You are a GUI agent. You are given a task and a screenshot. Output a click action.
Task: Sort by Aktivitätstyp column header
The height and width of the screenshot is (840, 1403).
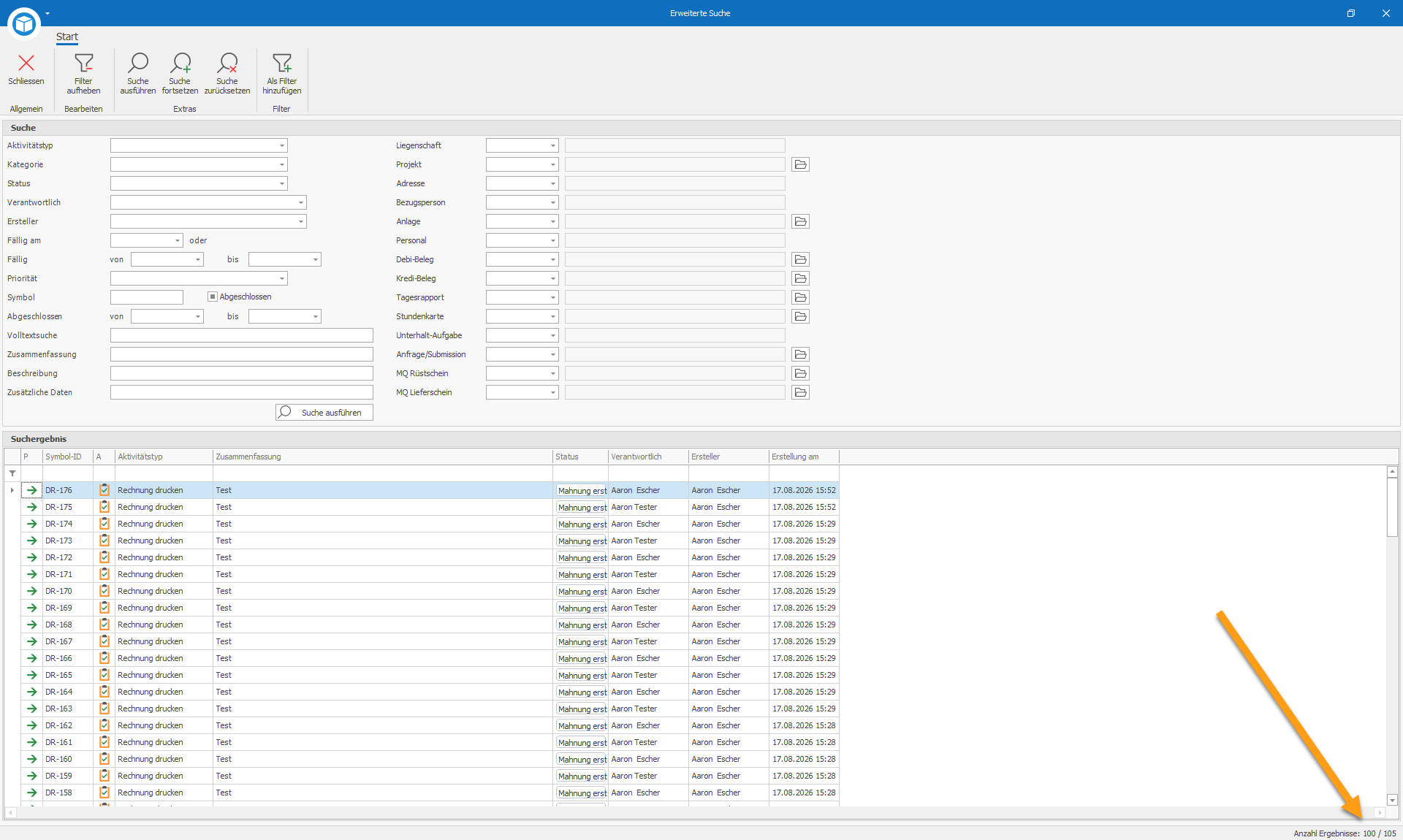(164, 457)
